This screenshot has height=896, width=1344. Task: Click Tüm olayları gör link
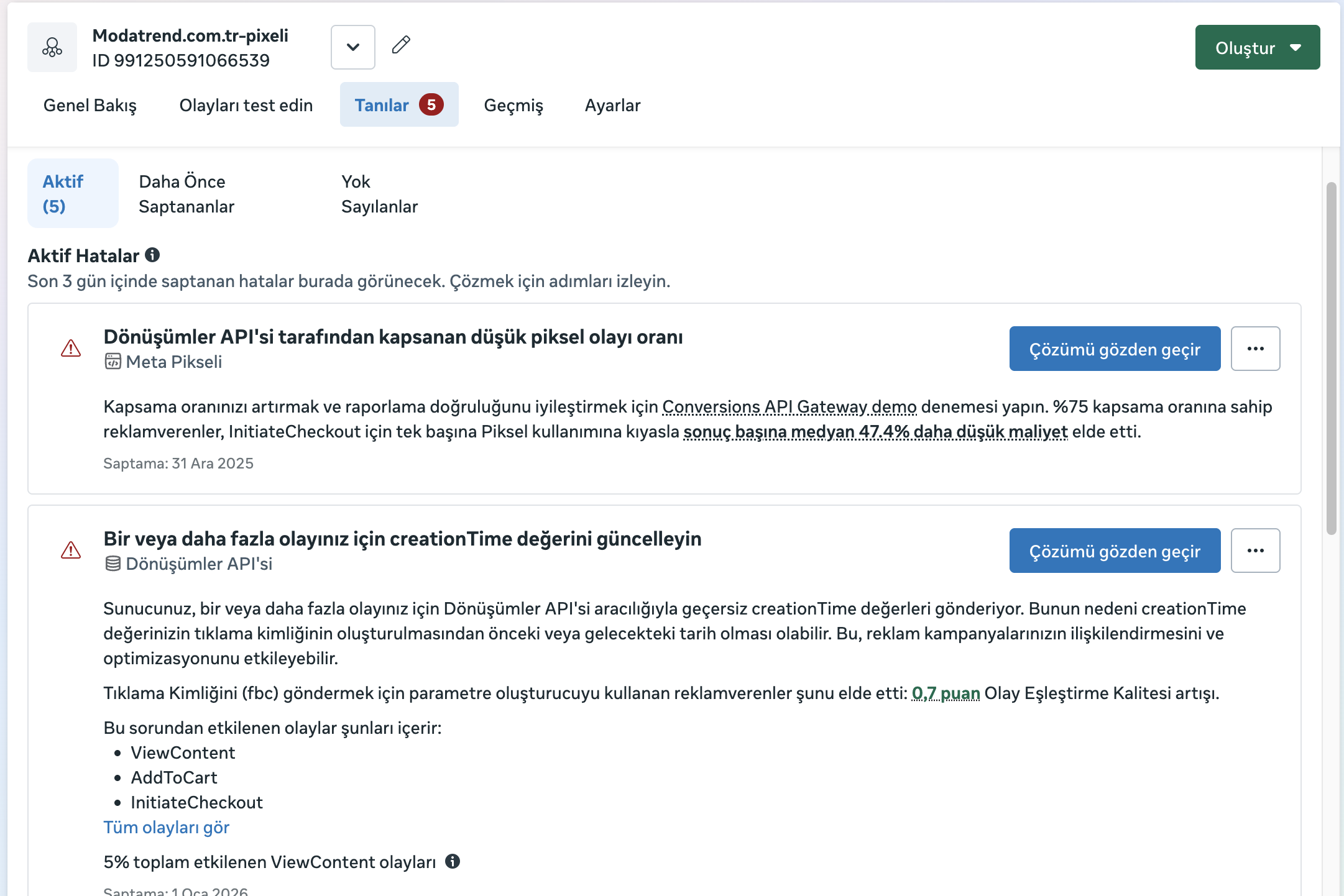tap(167, 827)
